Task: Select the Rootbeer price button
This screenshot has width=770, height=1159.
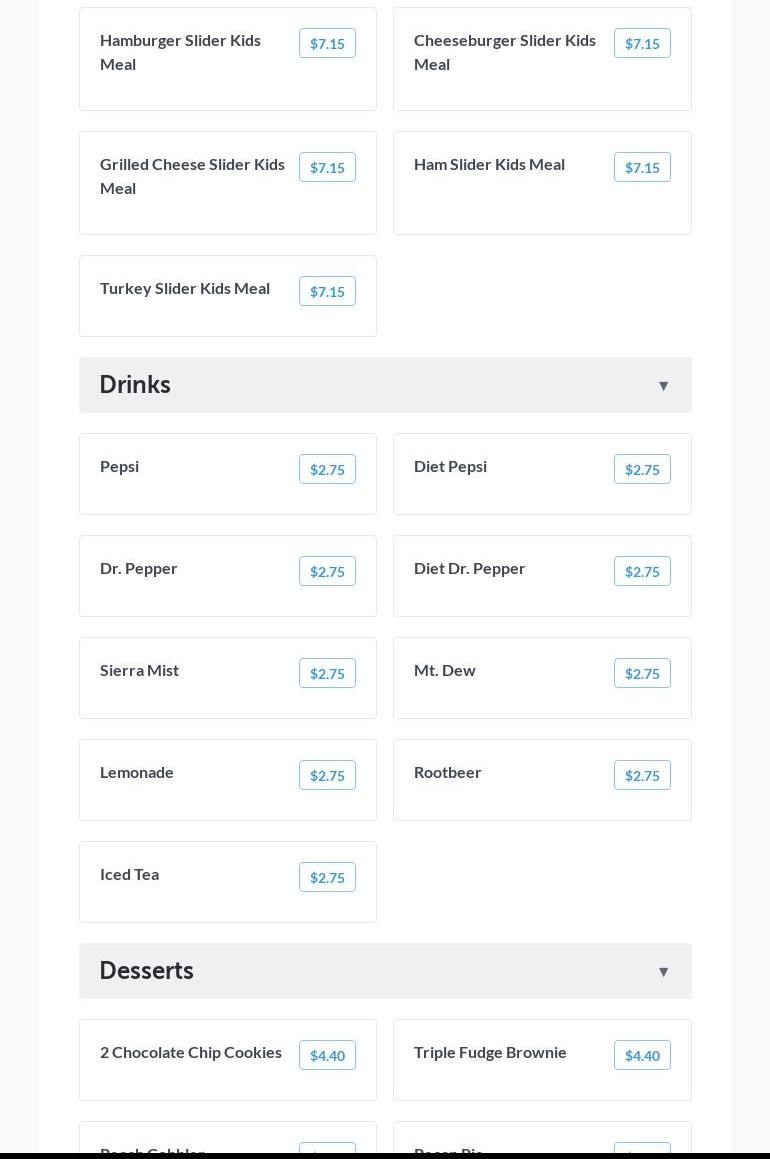Action: [x=642, y=775]
